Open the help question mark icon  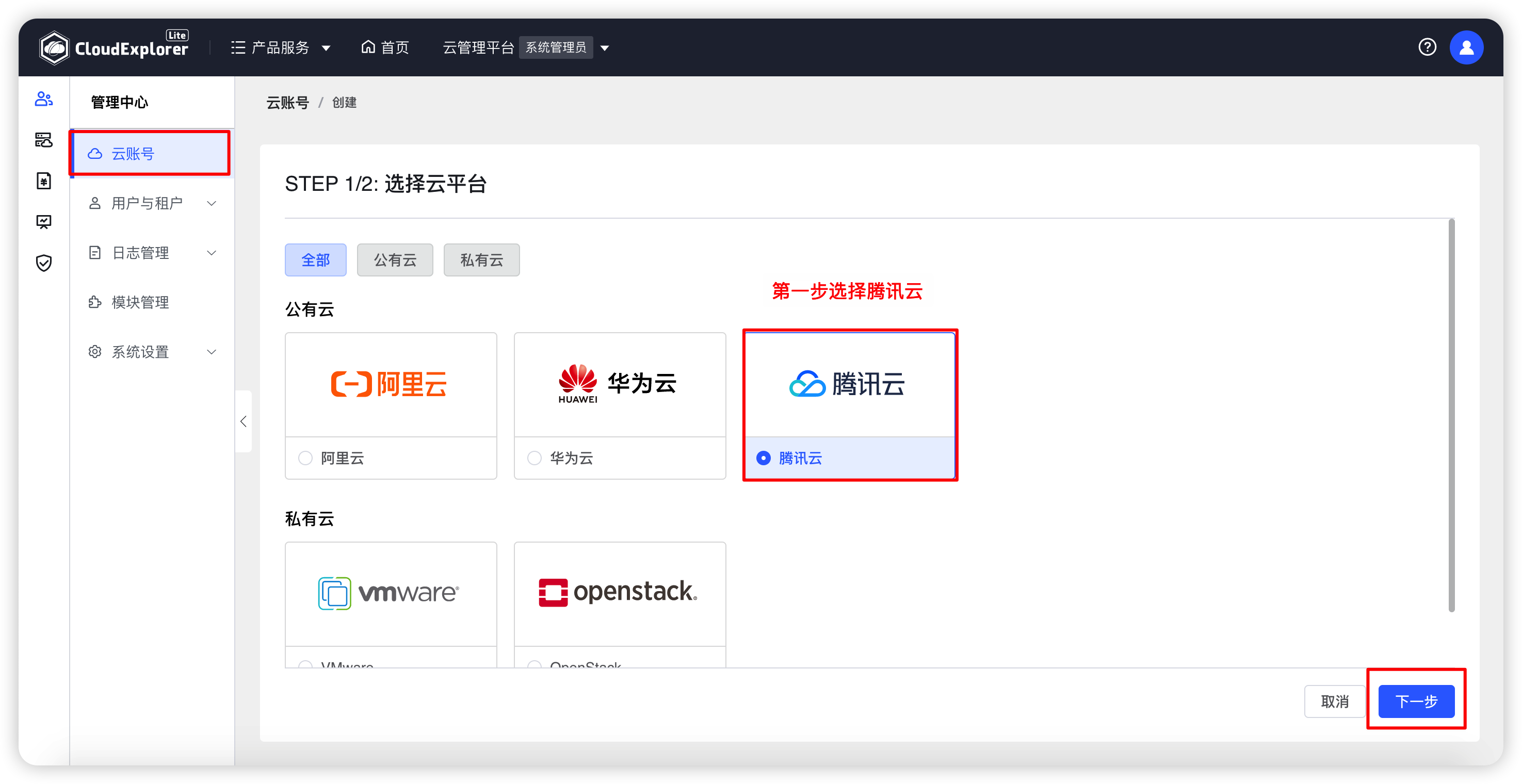point(1427,46)
